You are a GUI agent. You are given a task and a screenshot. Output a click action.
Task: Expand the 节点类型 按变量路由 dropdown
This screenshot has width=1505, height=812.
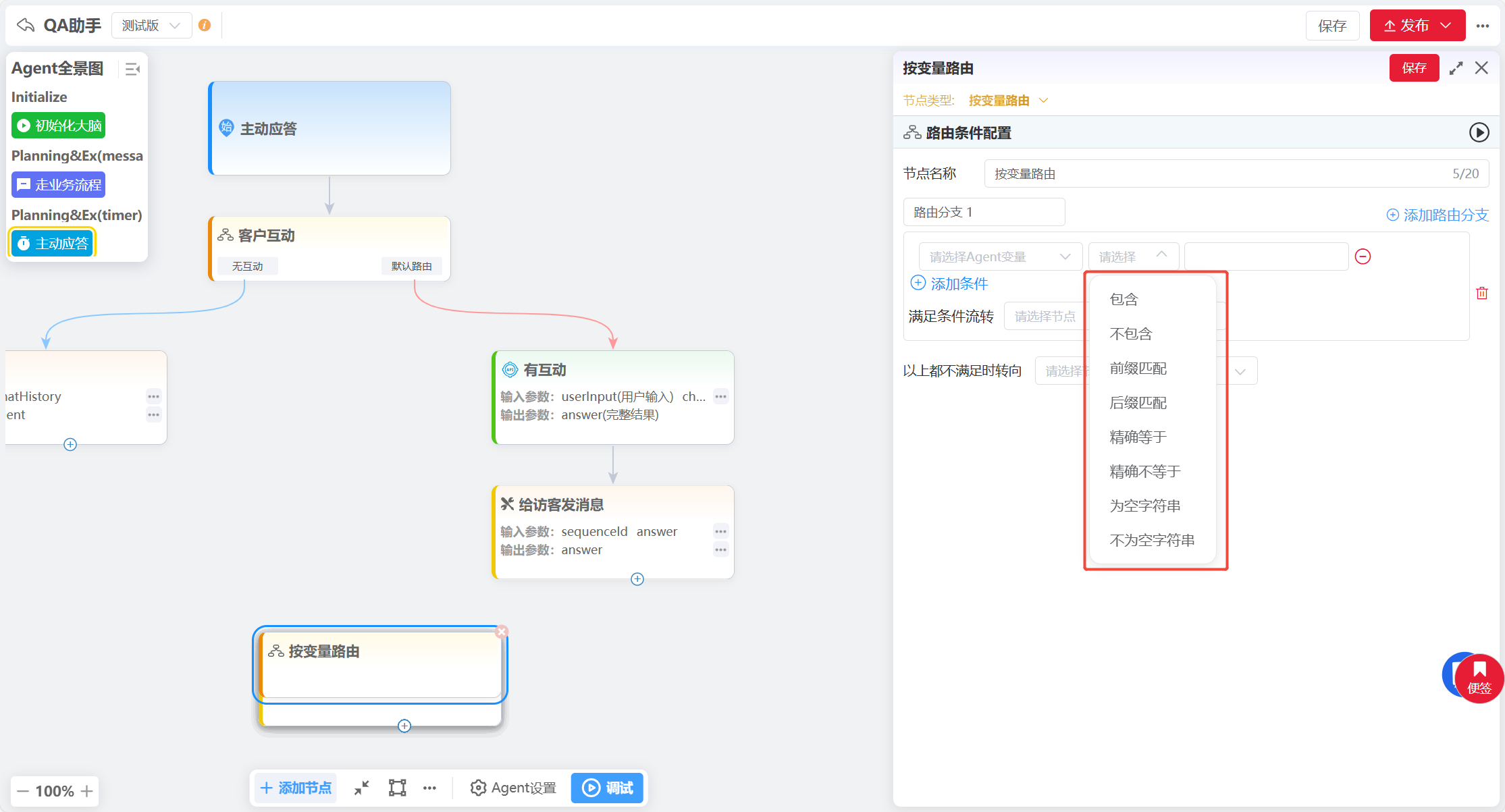[1007, 101]
